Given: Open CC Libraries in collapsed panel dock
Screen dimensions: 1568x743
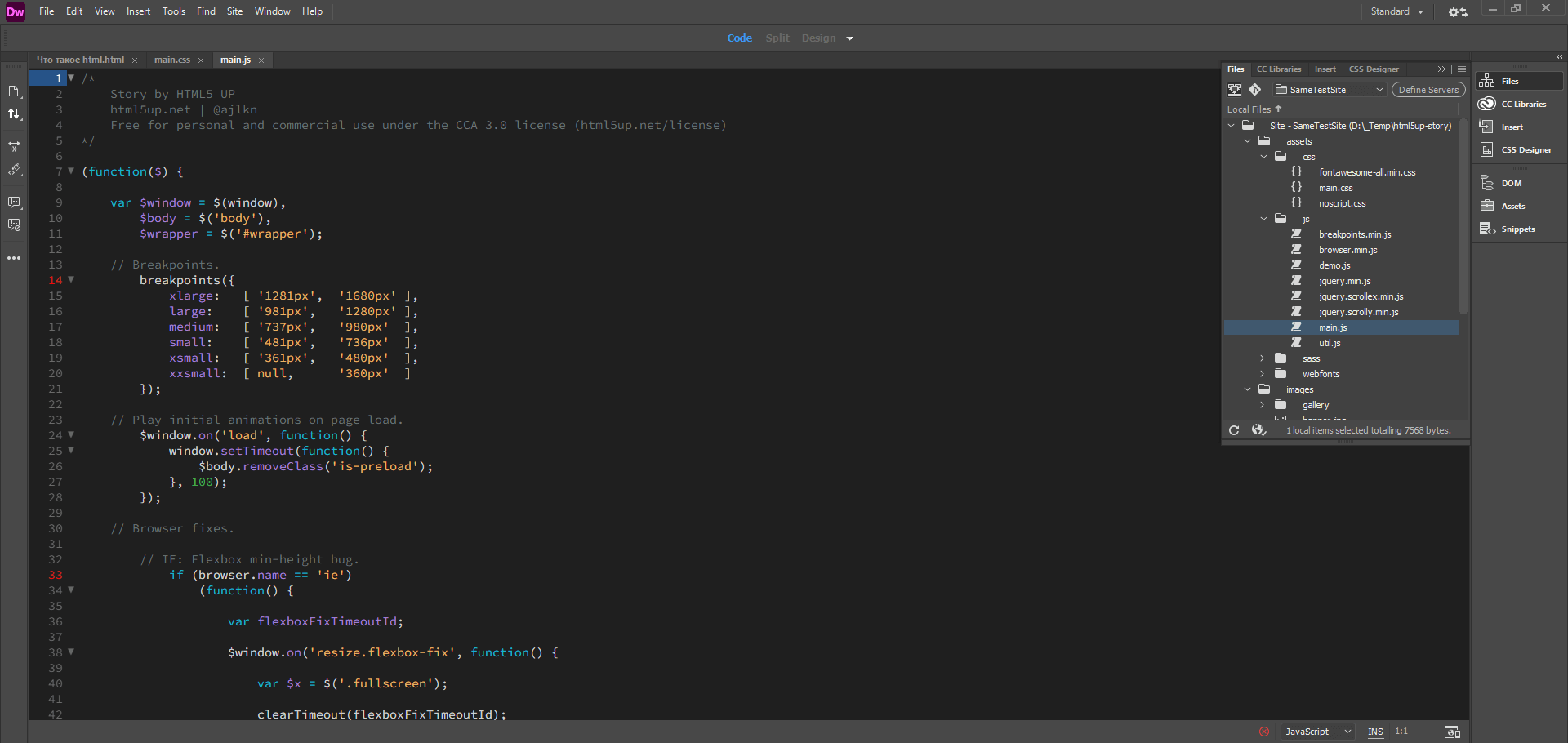Looking at the screenshot, I should click(1519, 104).
